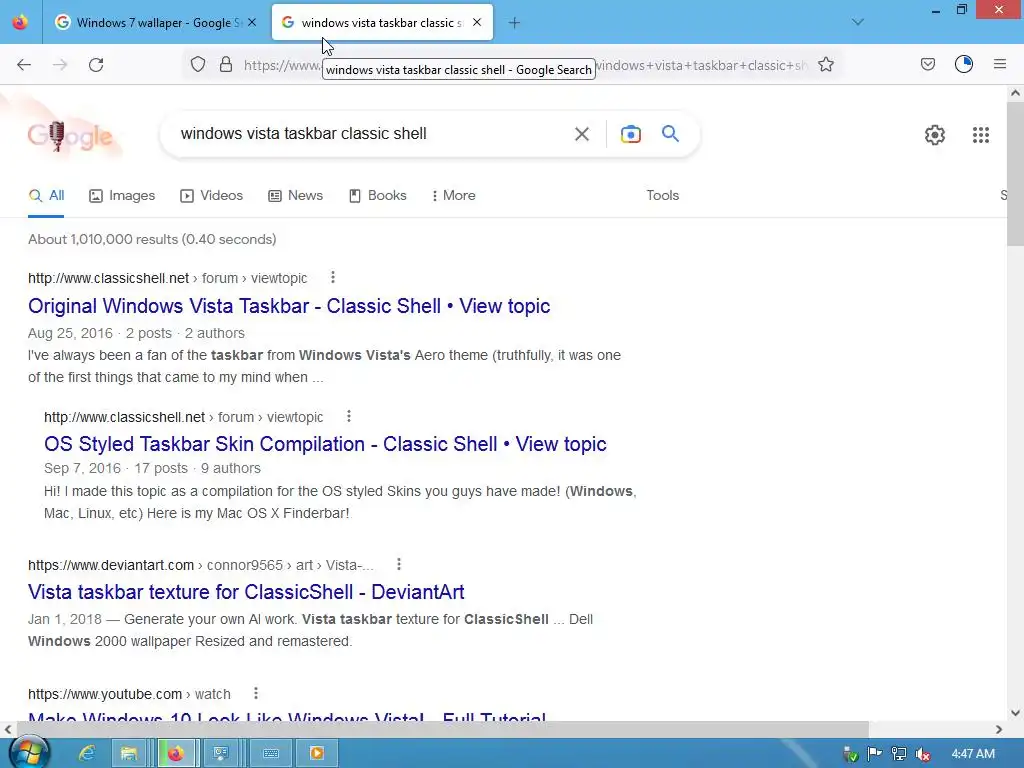
Task: Open options dots beside deviantart.com result
Action: click(399, 564)
